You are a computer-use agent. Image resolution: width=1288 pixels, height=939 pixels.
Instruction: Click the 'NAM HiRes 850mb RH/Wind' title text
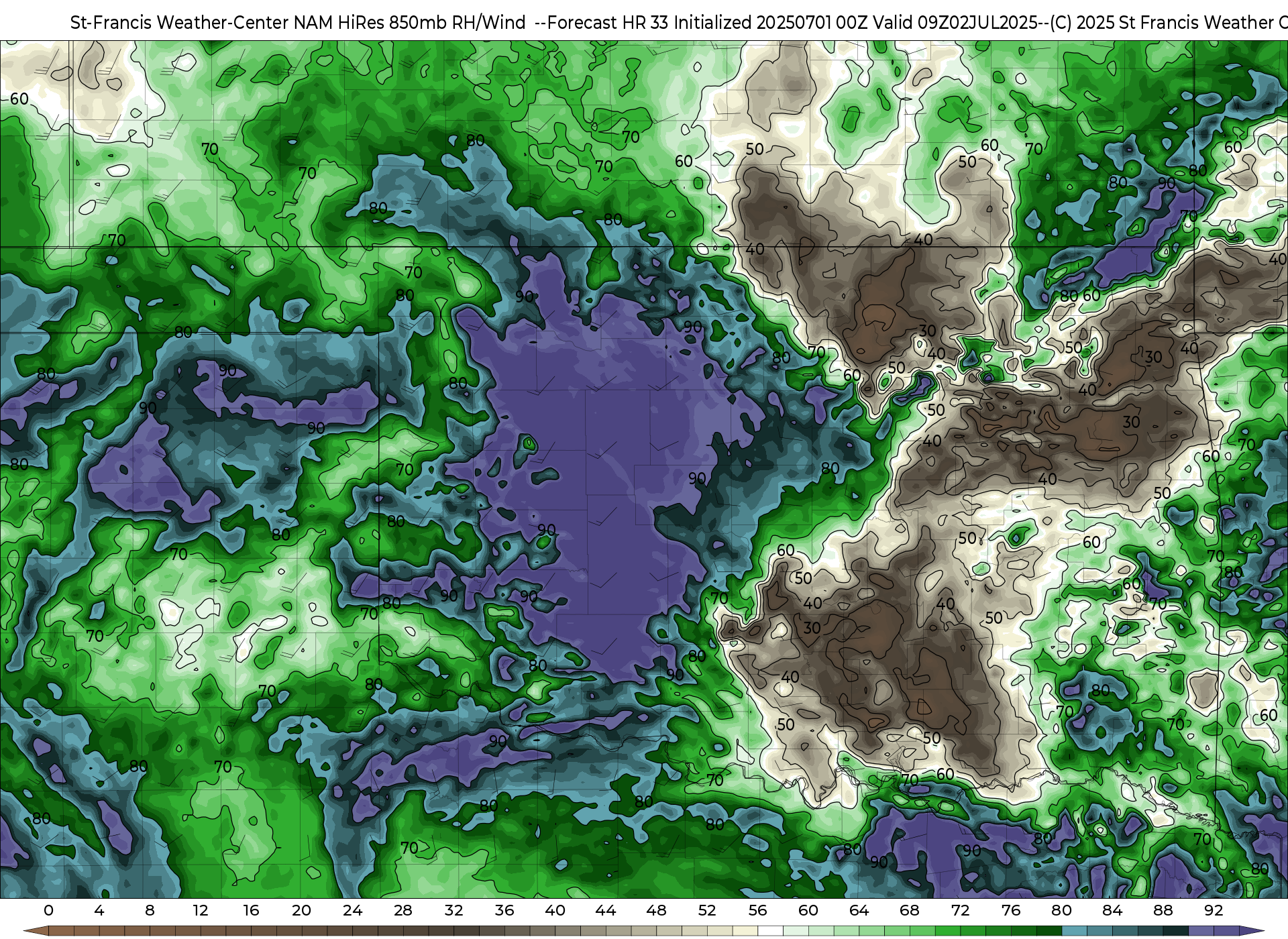point(410,23)
